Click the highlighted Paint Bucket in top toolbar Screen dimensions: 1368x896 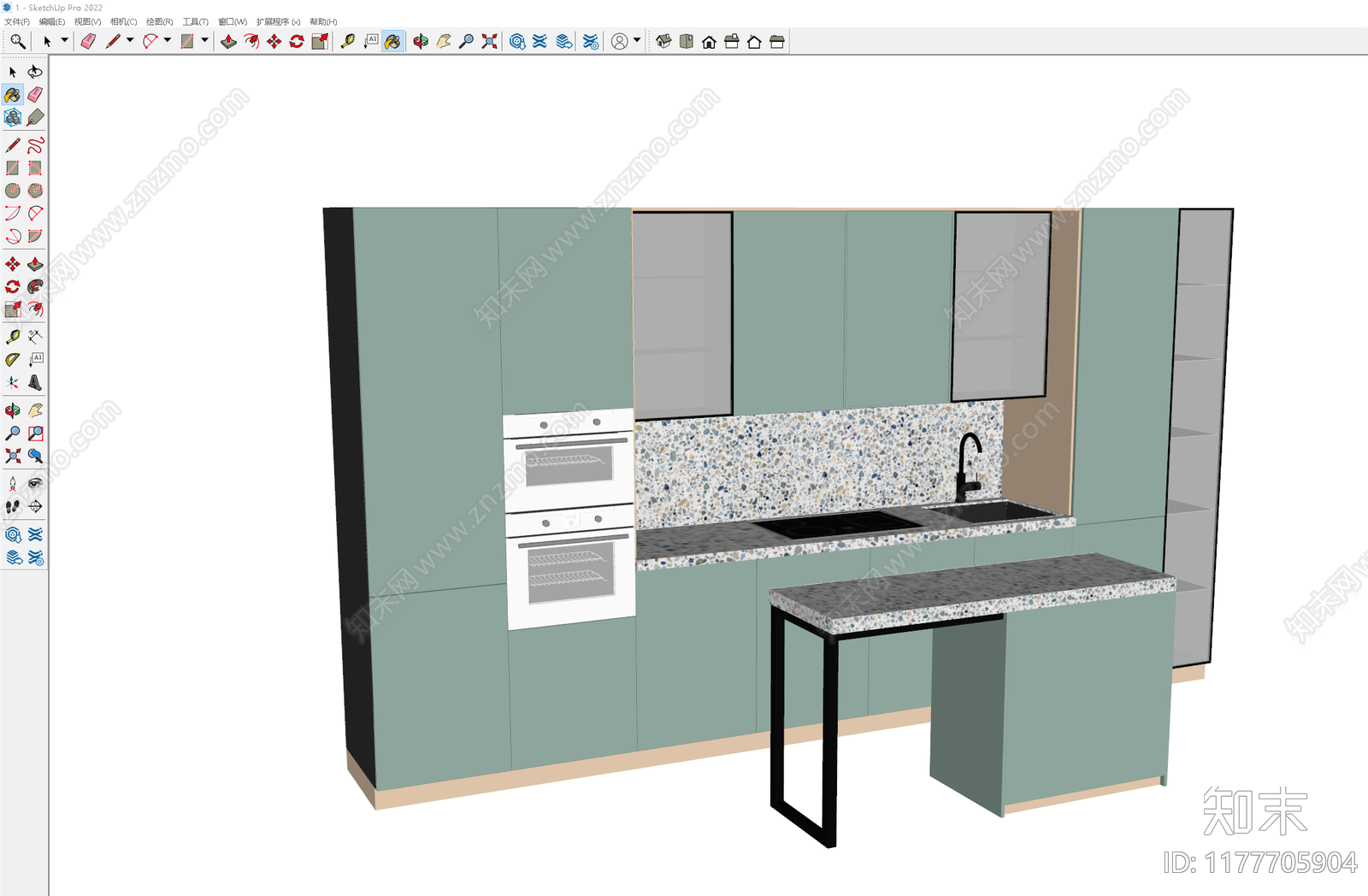click(392, 41)
